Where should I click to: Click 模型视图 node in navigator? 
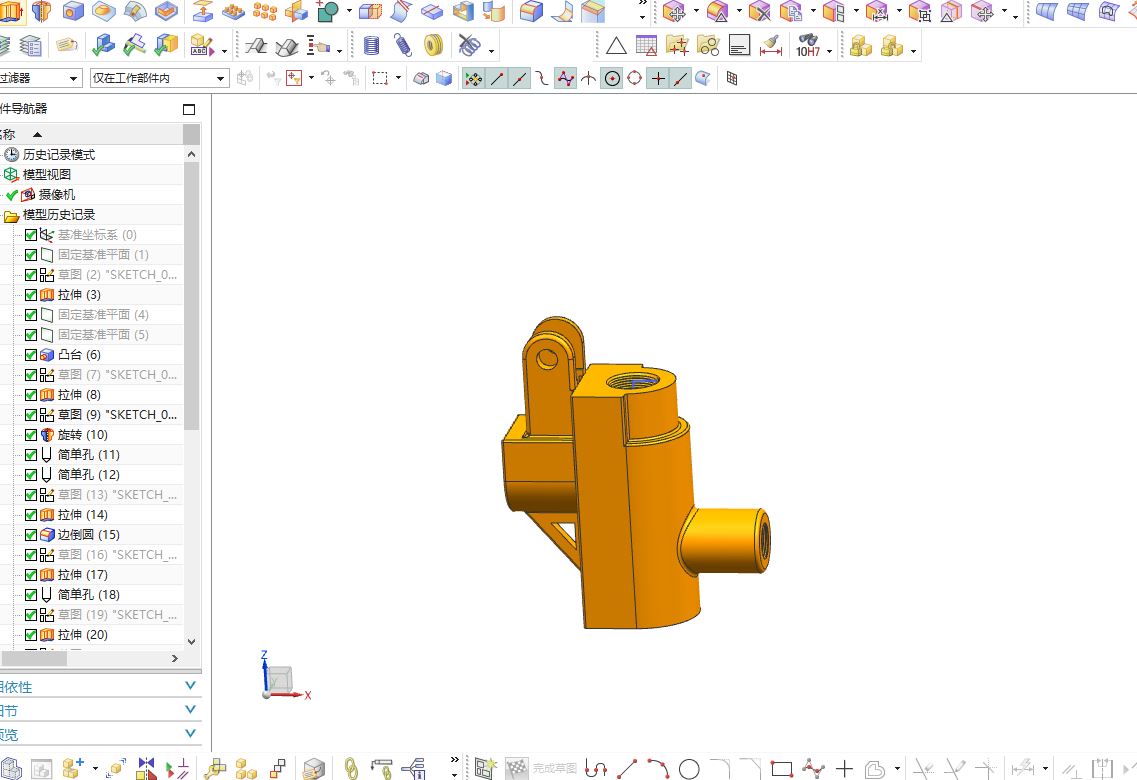[47, 175]
